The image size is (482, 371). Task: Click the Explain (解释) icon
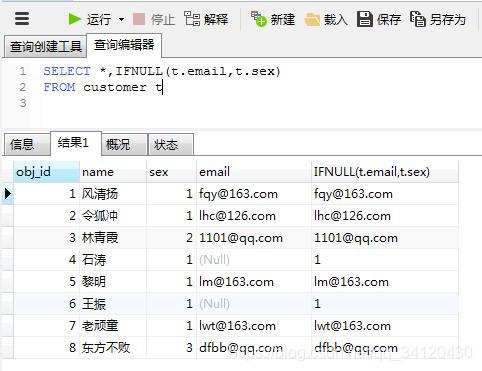point(192,18)
